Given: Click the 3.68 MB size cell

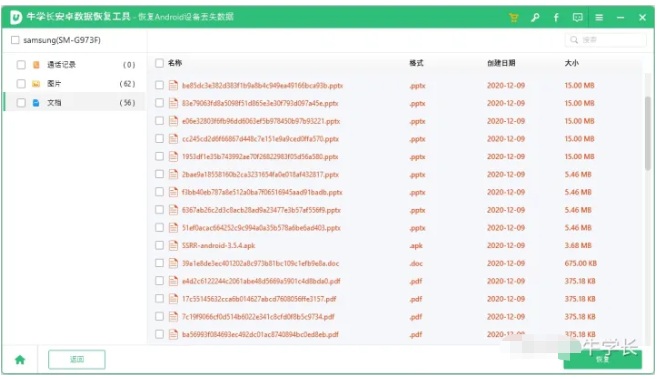Looking at the screenshot, I should (x=578, y=245).
